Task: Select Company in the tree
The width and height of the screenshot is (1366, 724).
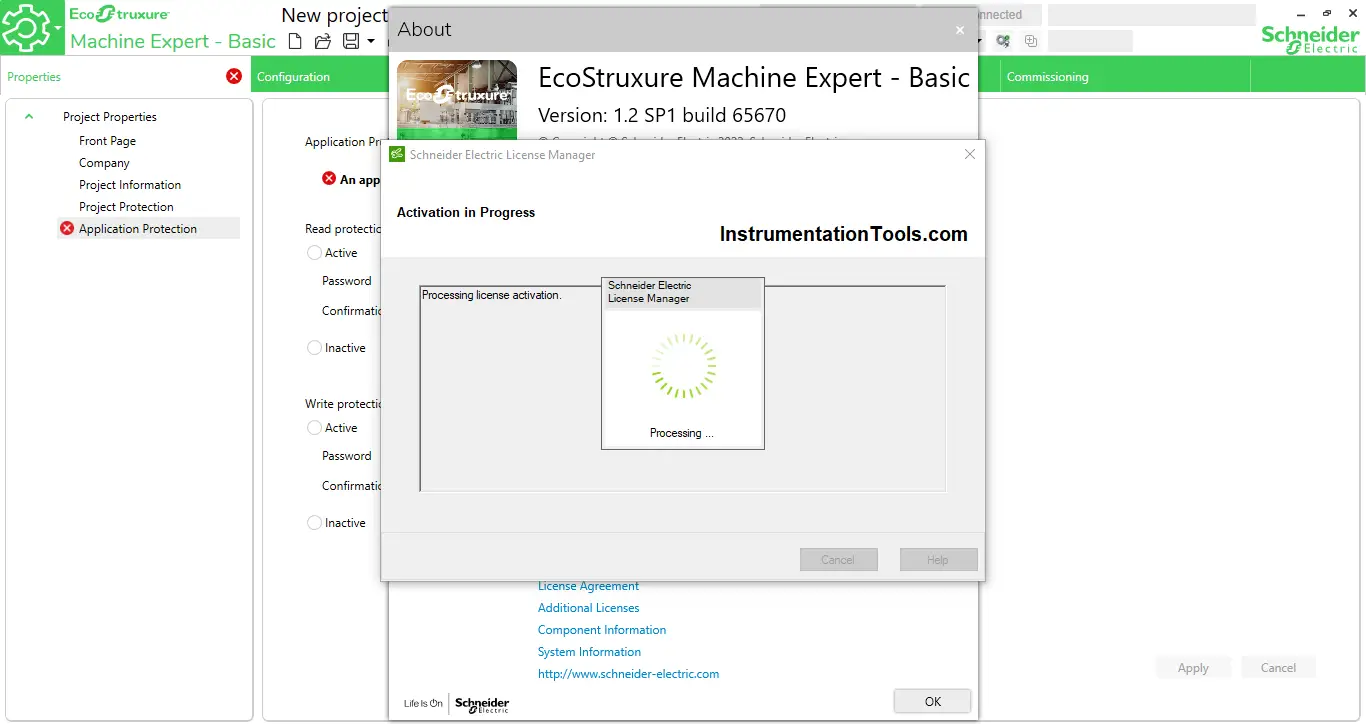Action: click(104, 163)
